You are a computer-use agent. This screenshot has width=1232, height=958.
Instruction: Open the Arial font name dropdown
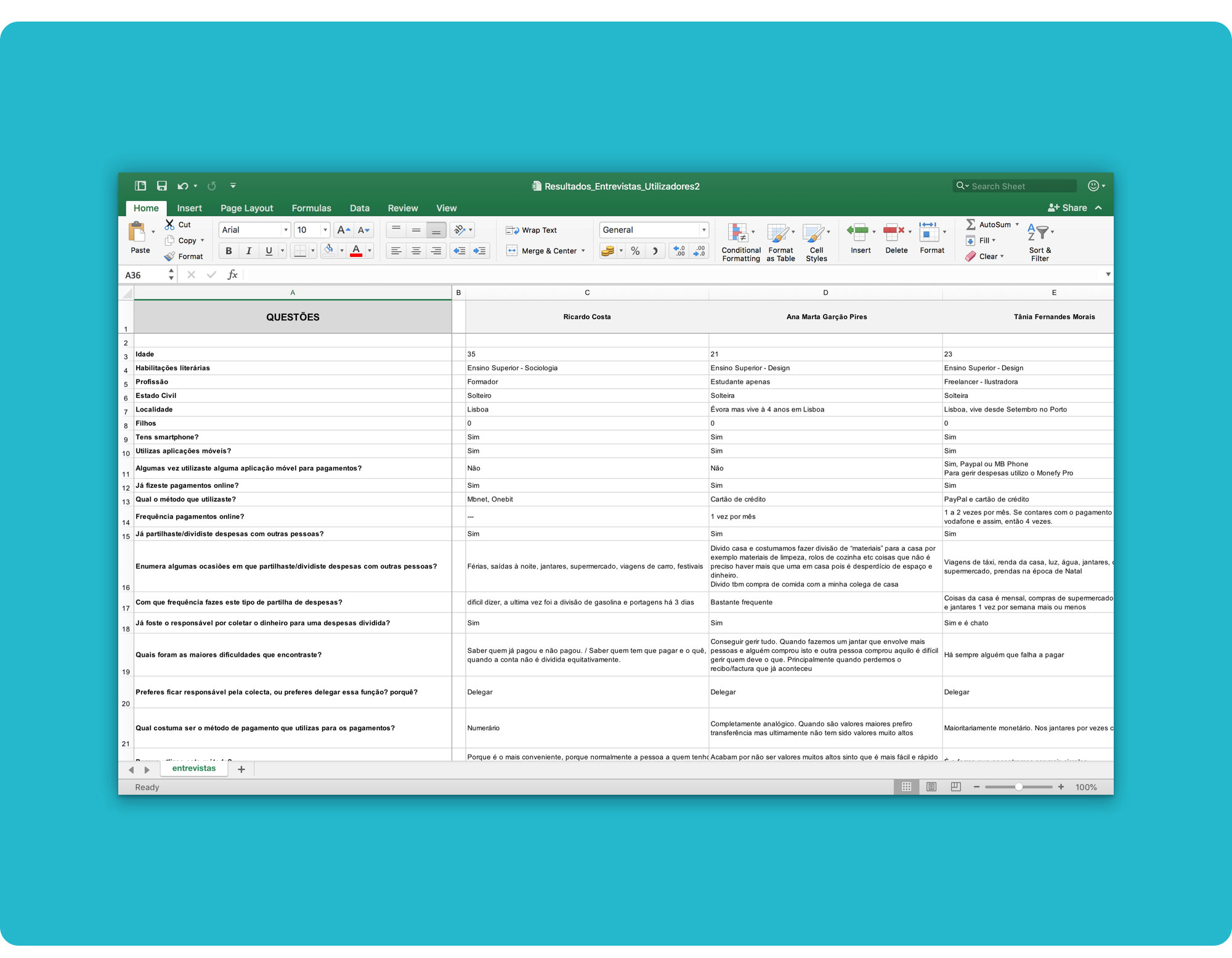(x=285, y=230)
